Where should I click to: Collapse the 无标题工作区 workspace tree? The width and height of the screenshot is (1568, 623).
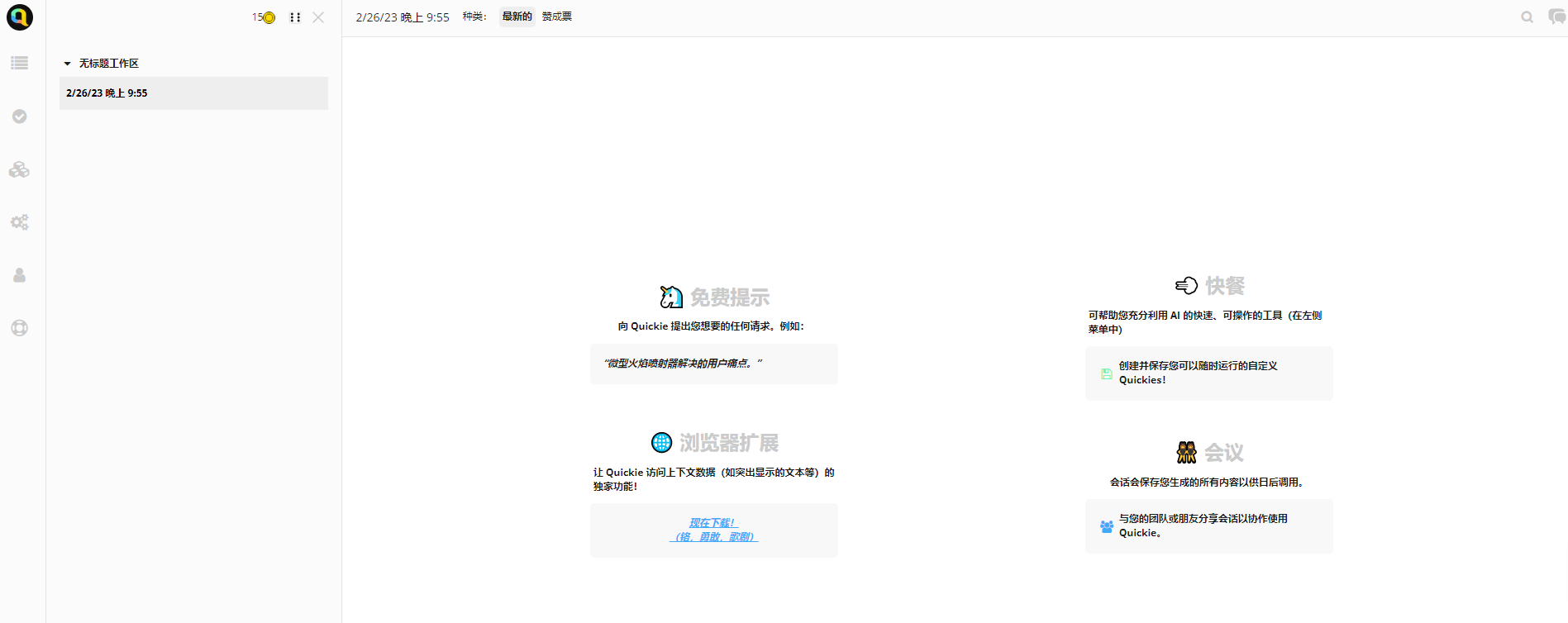tap(68, 64)
